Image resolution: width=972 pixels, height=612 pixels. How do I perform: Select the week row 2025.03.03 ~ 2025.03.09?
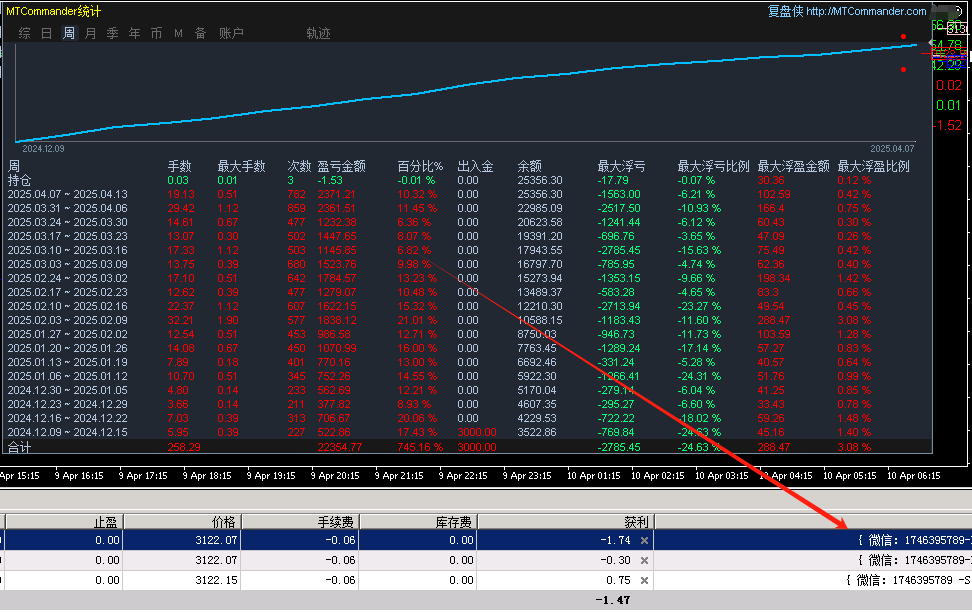tap(467, 264)
